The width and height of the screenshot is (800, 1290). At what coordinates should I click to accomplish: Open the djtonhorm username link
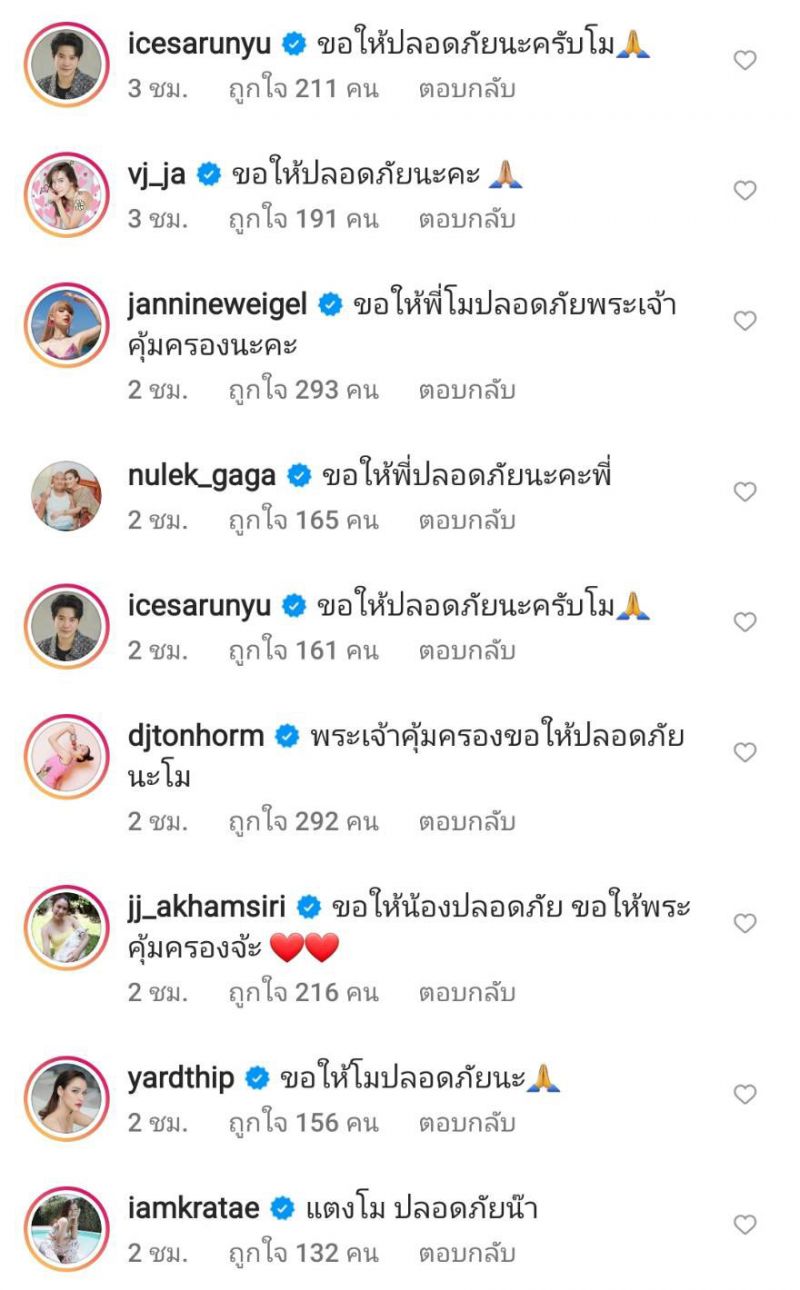click(x=196, y=737)
